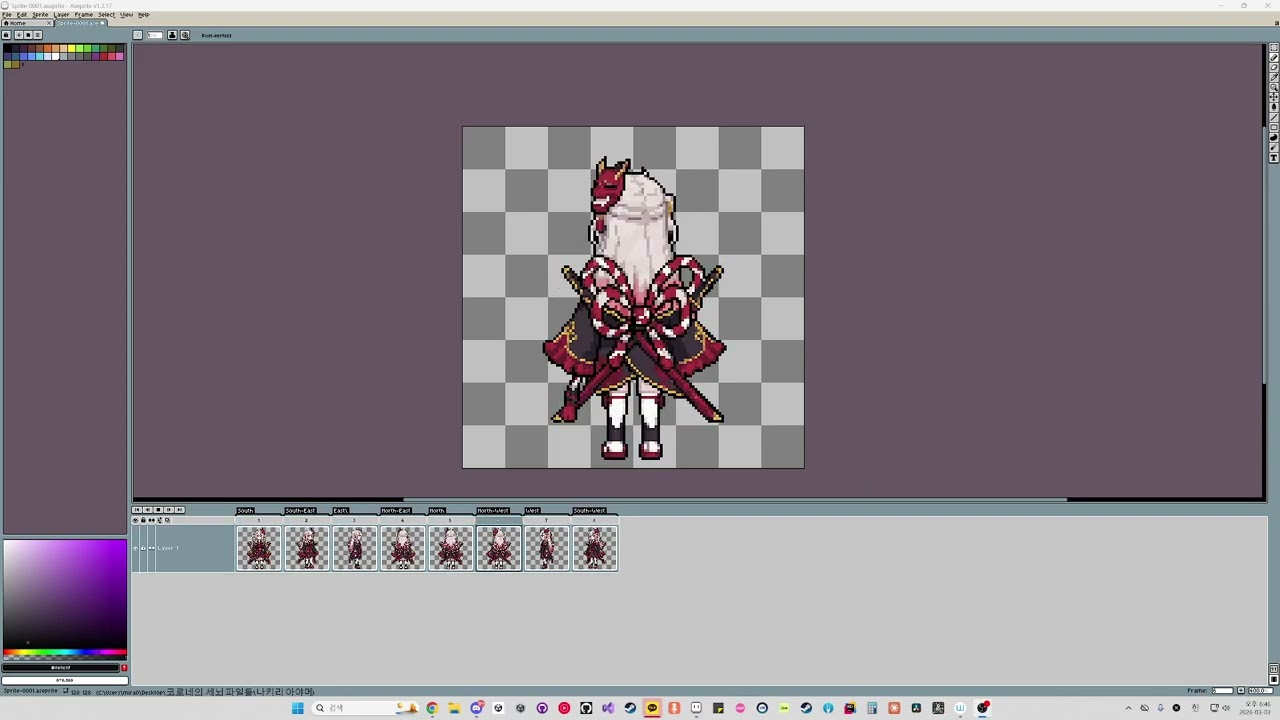Open the Windows Start menu
1280x720 pixels.
297,708
